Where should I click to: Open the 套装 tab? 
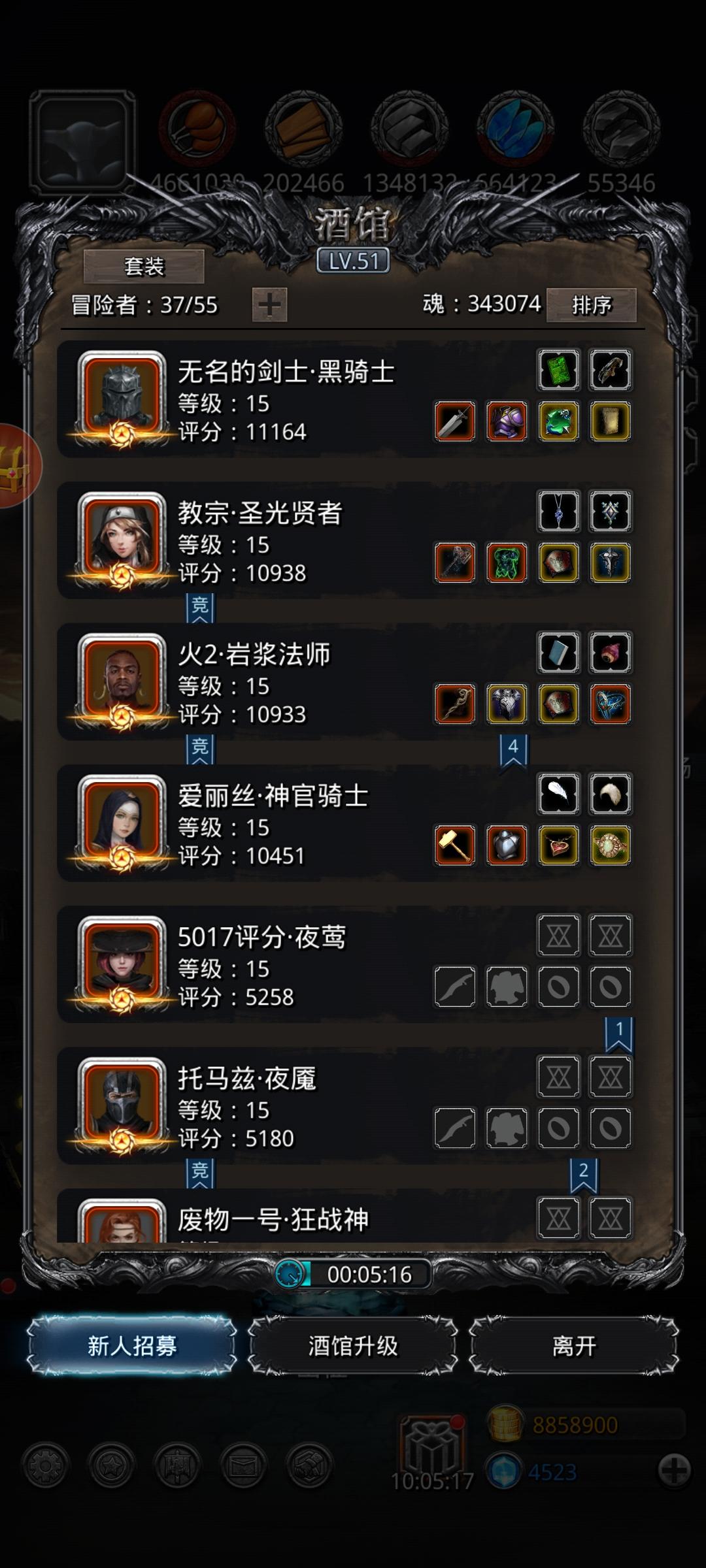144,267
